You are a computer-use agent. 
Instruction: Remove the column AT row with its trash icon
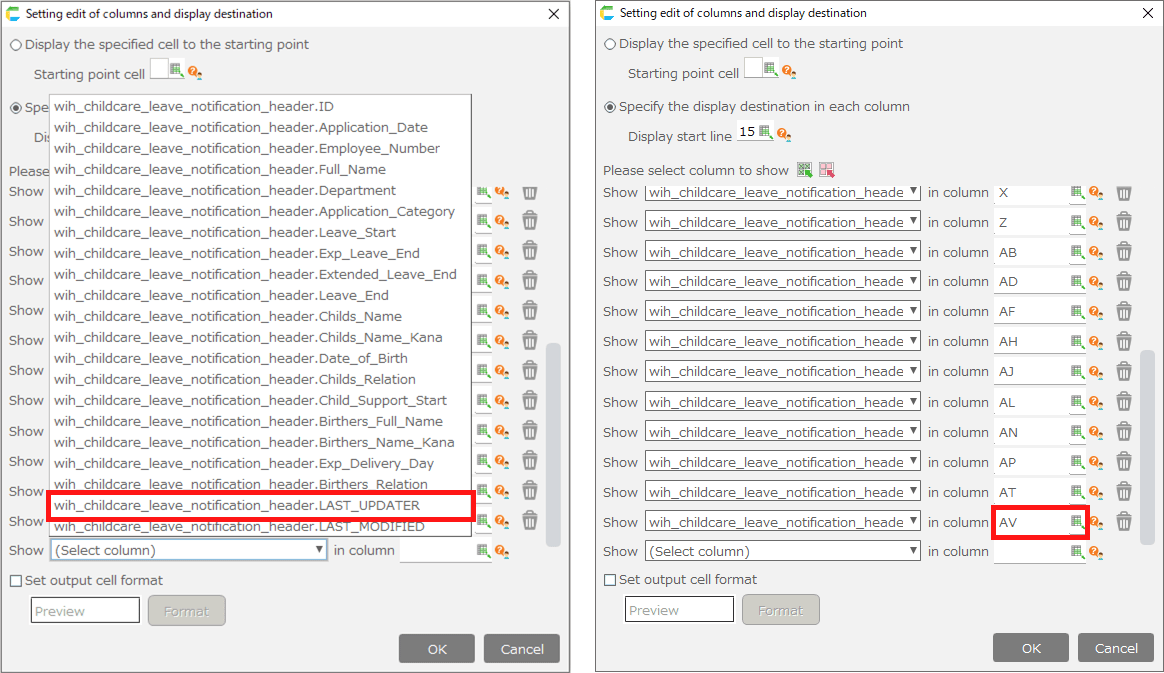[1124, 492]
